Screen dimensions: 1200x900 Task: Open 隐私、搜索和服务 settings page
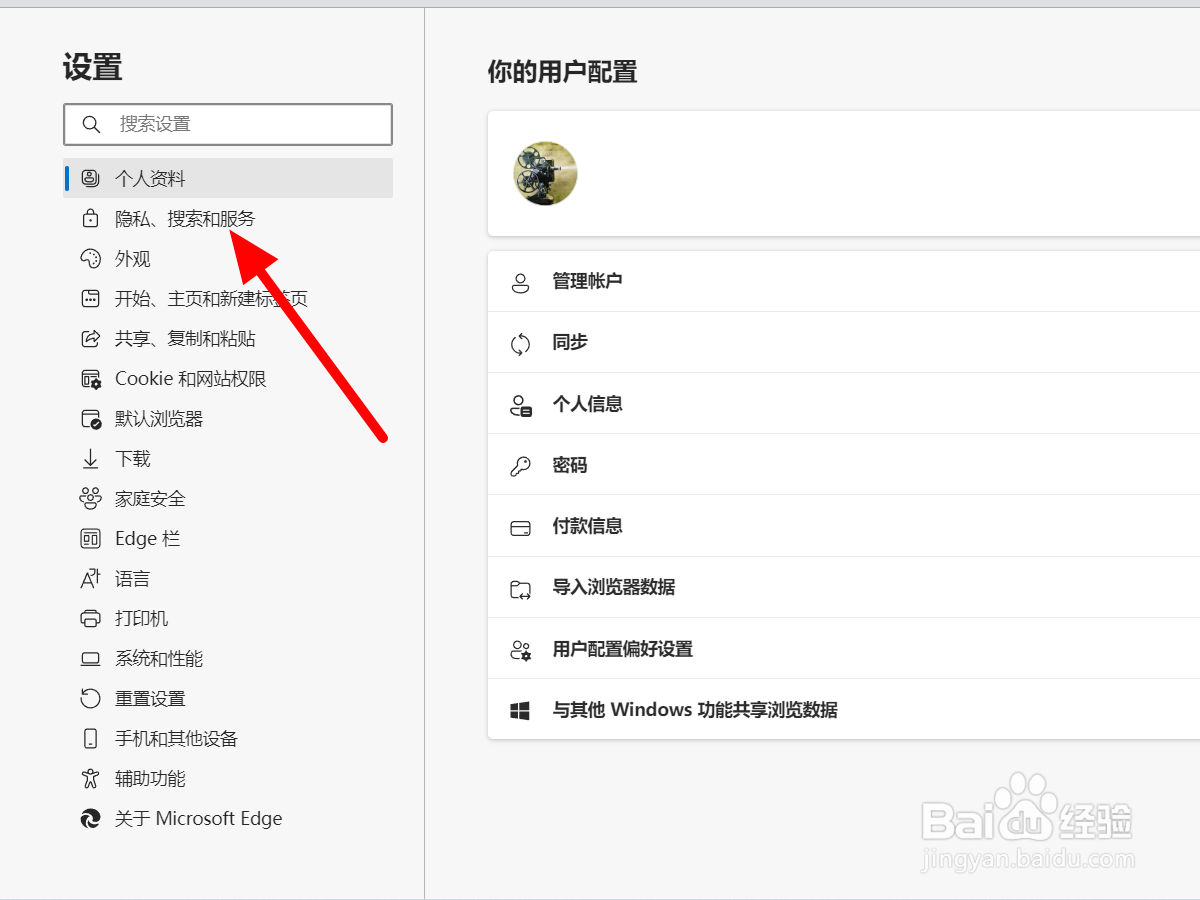tap(228, 219)
